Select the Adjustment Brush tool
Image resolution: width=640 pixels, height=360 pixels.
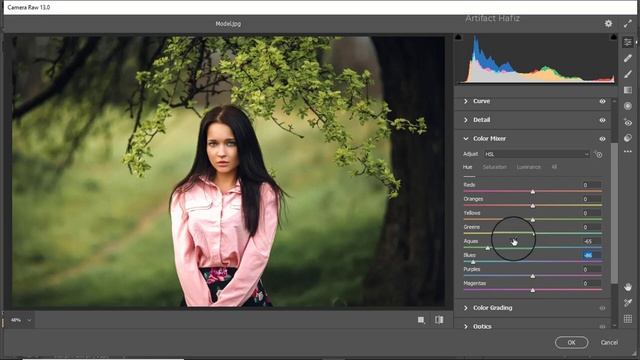628,74
